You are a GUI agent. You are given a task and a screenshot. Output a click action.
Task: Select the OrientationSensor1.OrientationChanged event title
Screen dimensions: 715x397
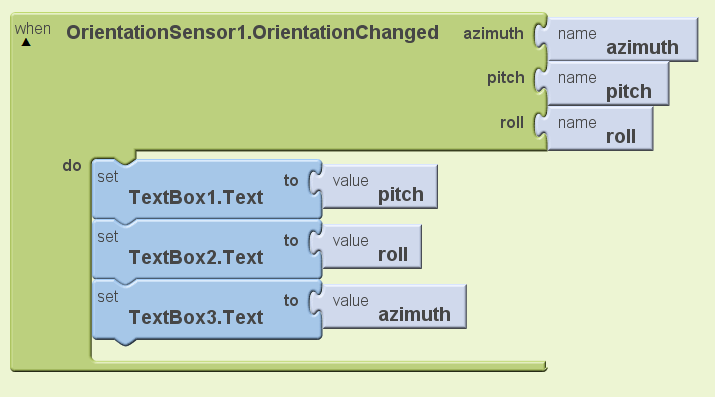coord(252,33)
